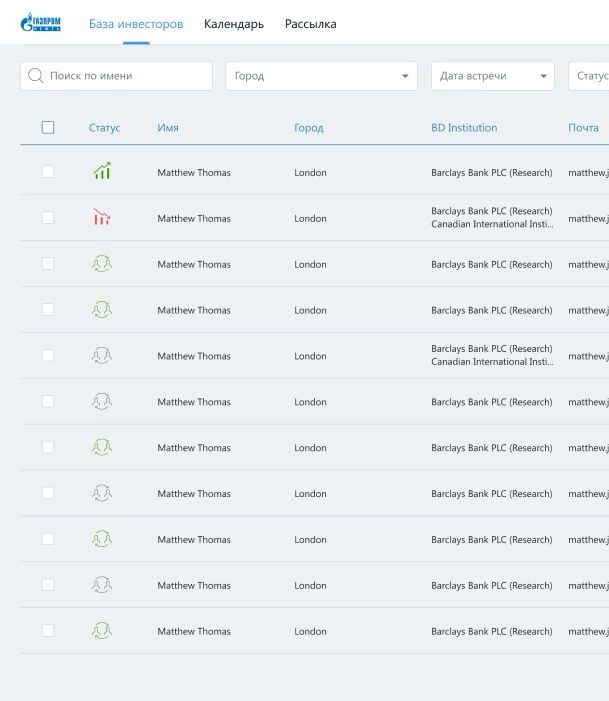
Task: Expand the Дата встречи dropdown
Action: (493, 76)
